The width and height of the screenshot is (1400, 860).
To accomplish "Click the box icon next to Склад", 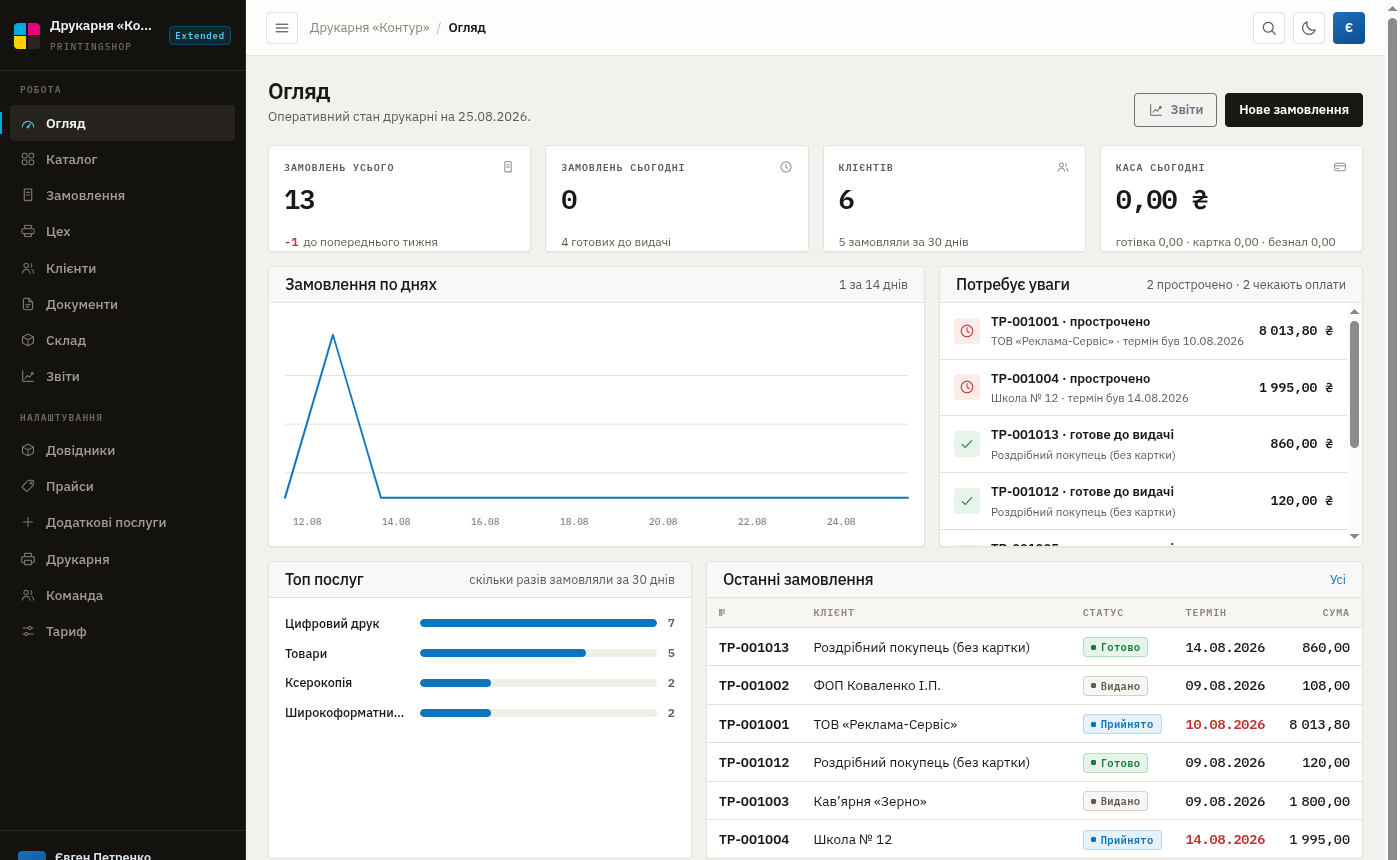I will tap(28, 340).
